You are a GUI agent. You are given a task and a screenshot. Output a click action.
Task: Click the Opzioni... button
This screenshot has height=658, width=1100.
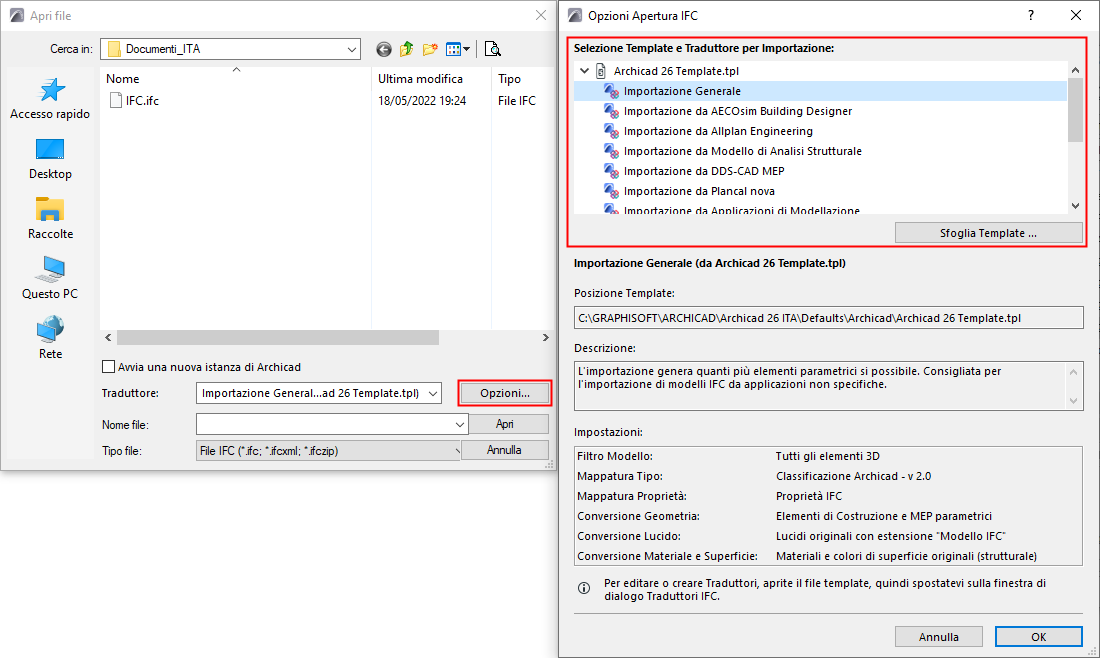coord(505,394)
